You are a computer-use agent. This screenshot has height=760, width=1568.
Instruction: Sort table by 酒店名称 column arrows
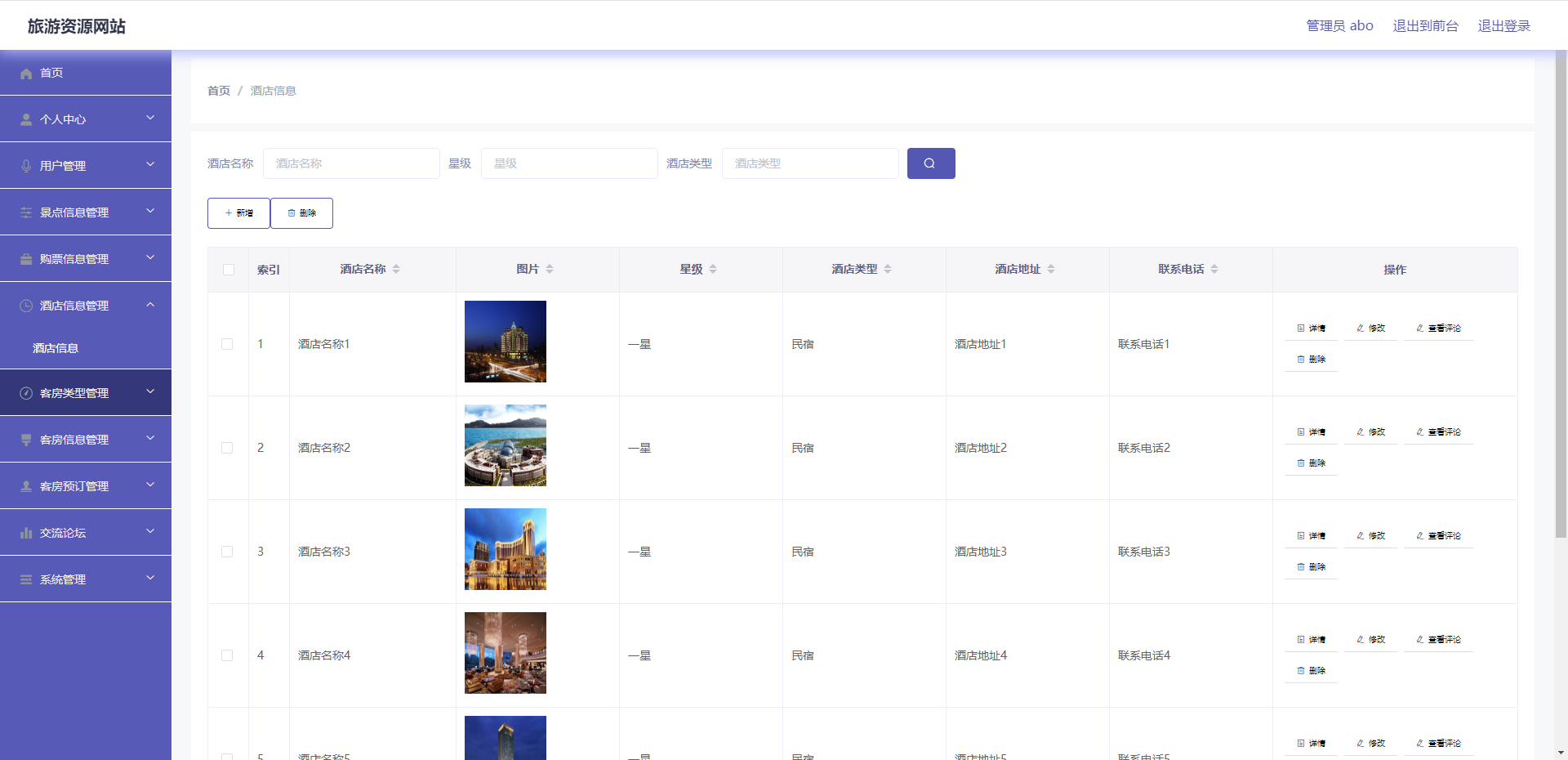(x=396, y=269)
